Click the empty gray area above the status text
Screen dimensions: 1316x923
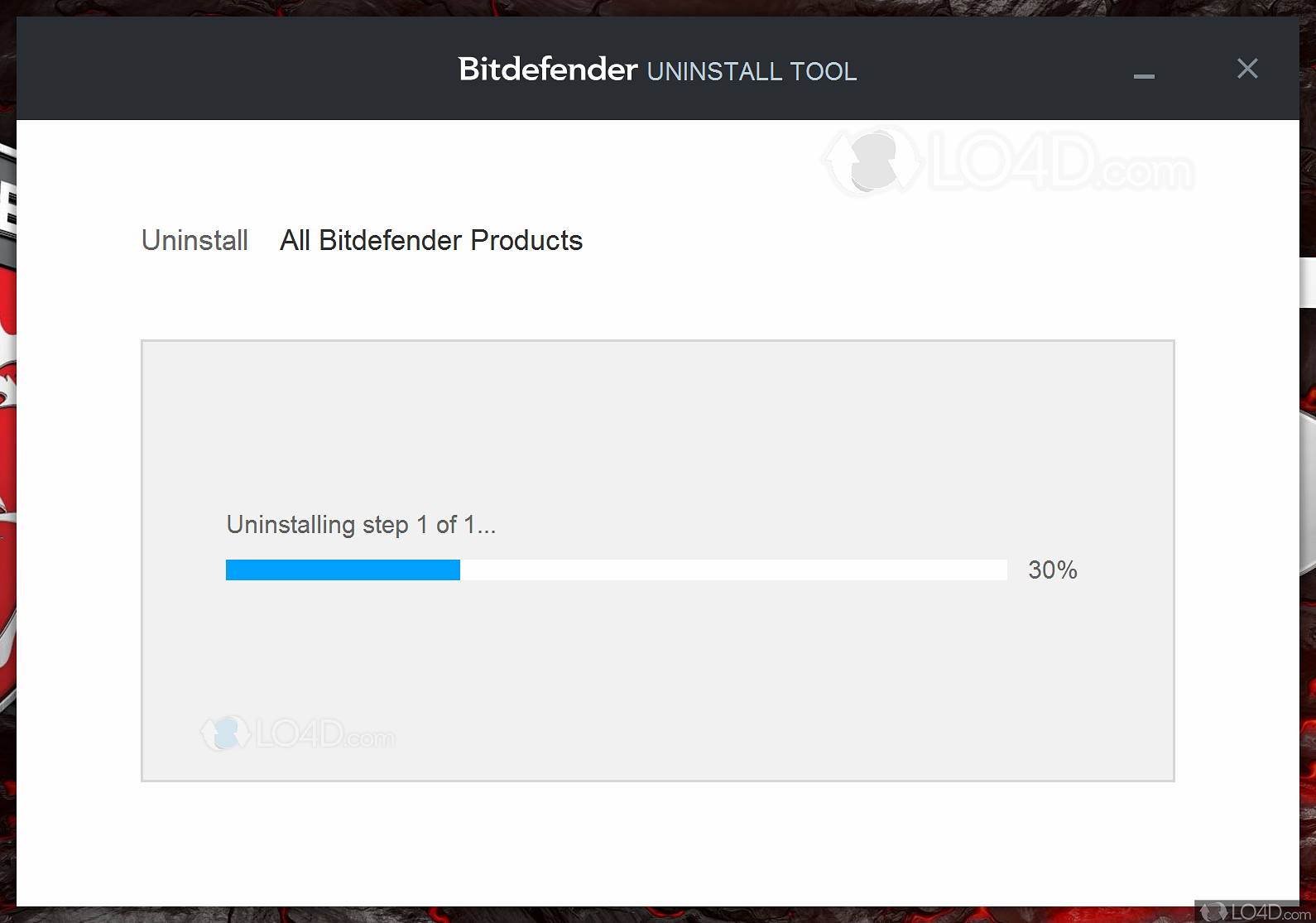pos(657,422)
